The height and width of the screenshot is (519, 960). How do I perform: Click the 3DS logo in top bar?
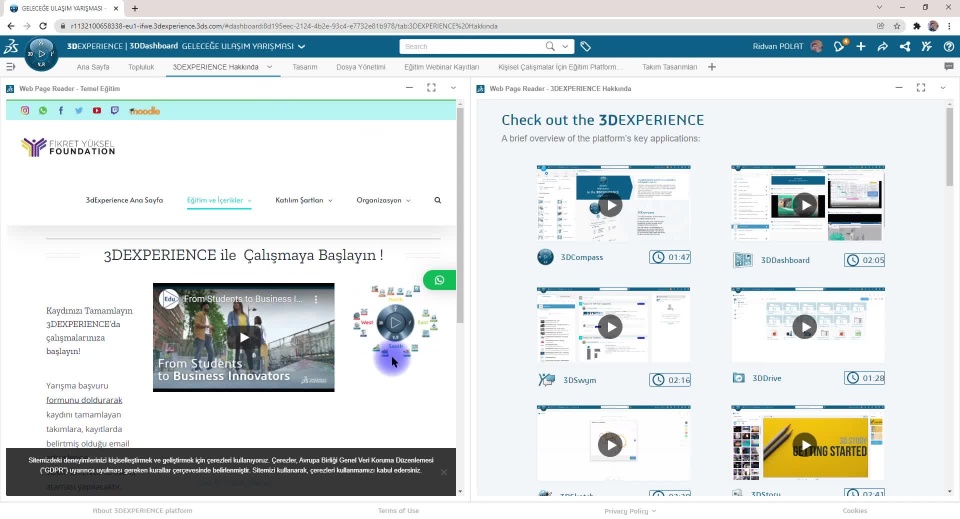point(10,47)
